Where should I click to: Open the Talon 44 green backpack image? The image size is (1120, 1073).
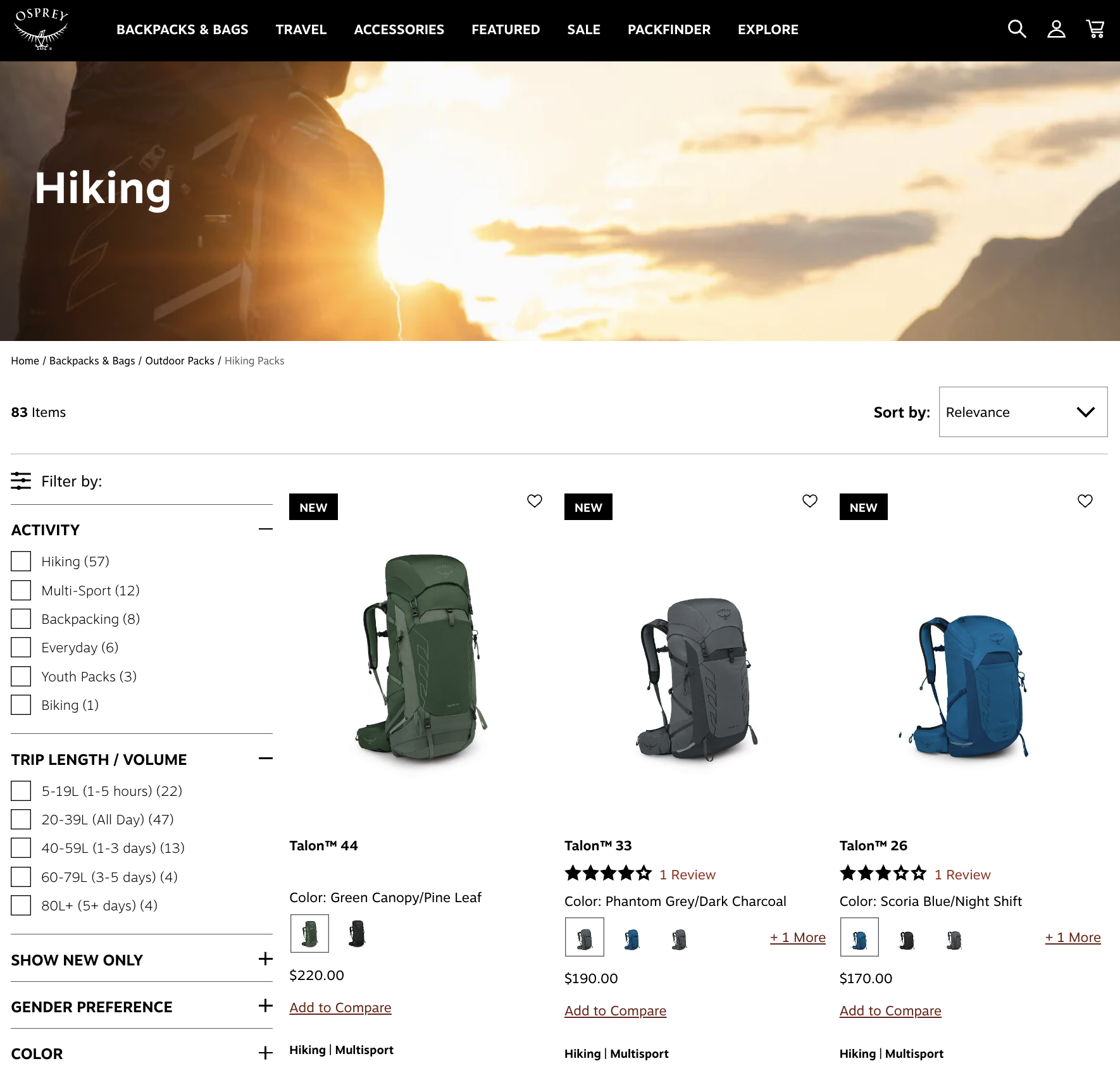pos(421,657)
